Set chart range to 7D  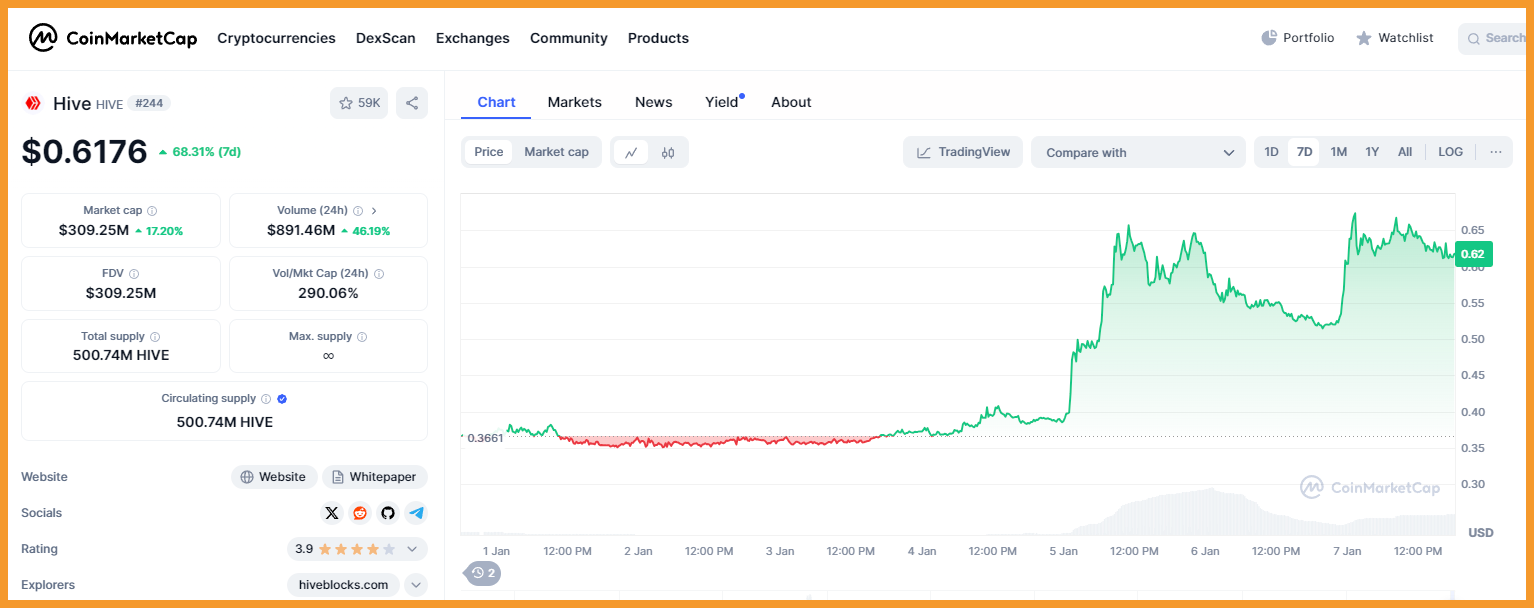coord(1304,152)
